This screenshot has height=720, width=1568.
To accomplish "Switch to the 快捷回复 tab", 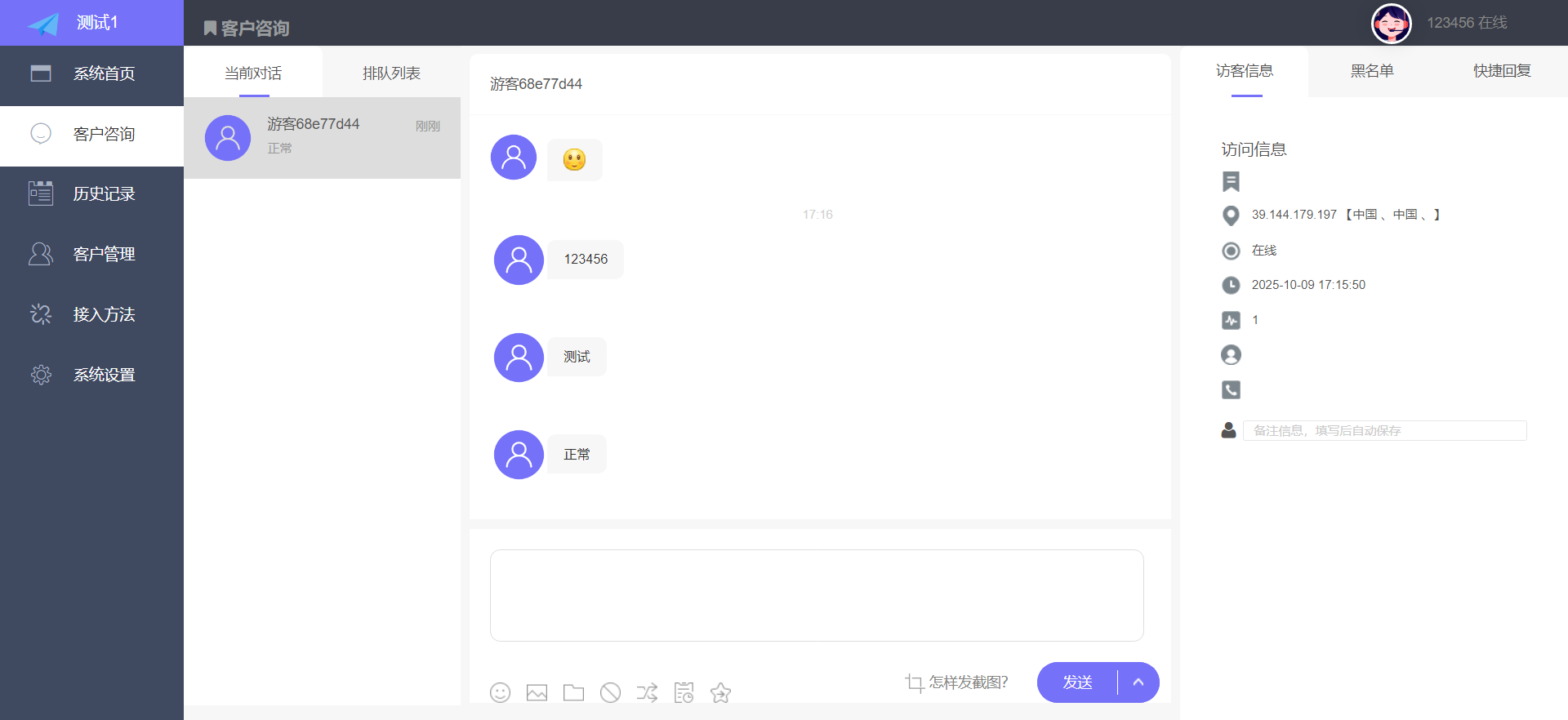I will pyautogui.click(x=1502, y=71).
